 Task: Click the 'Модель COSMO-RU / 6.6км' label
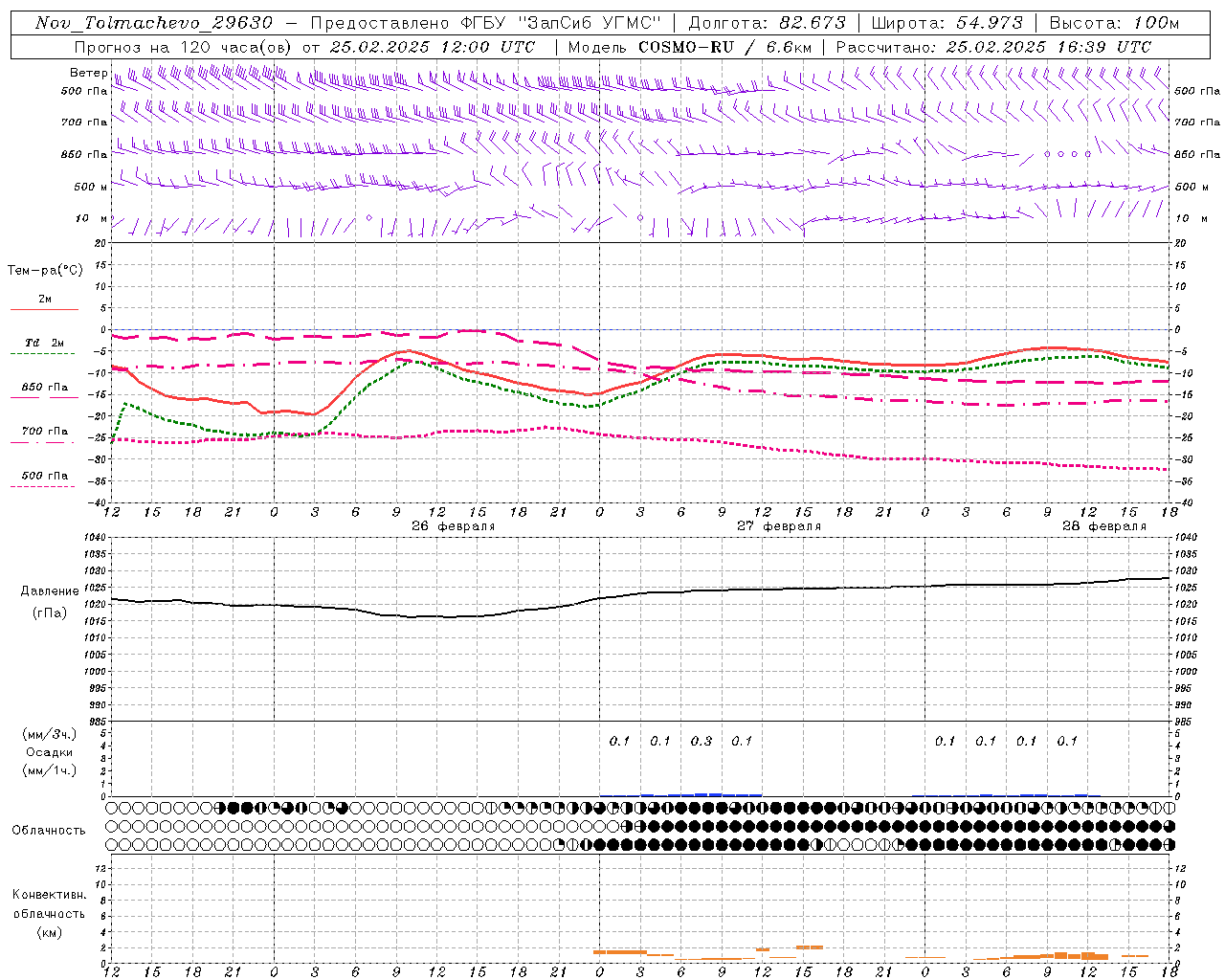click(689, 47)
